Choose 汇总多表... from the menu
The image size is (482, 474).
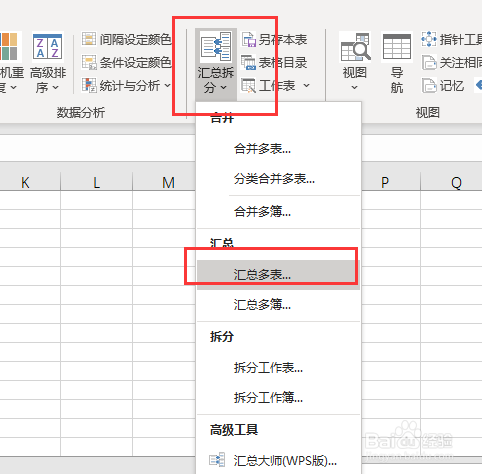(278, 275)
